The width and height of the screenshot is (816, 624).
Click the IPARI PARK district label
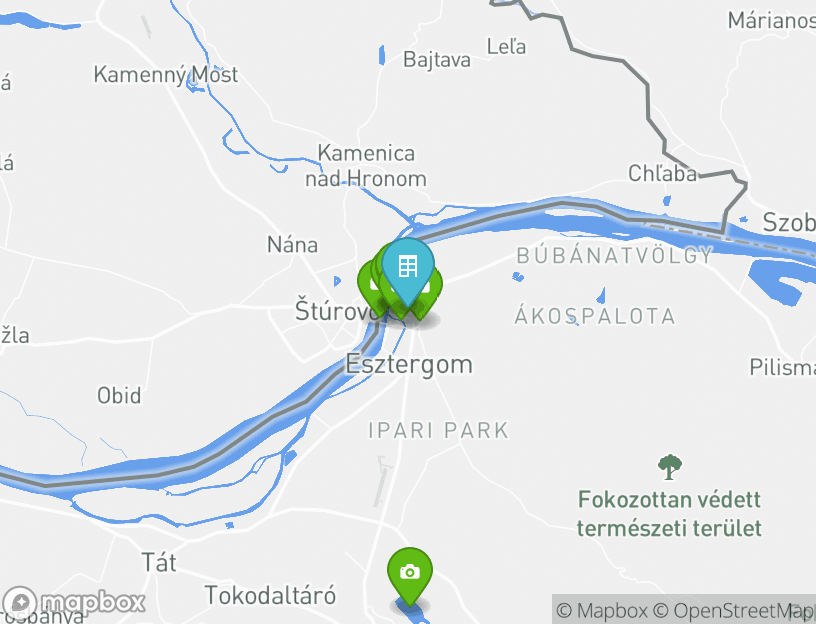tap(438, 431)
